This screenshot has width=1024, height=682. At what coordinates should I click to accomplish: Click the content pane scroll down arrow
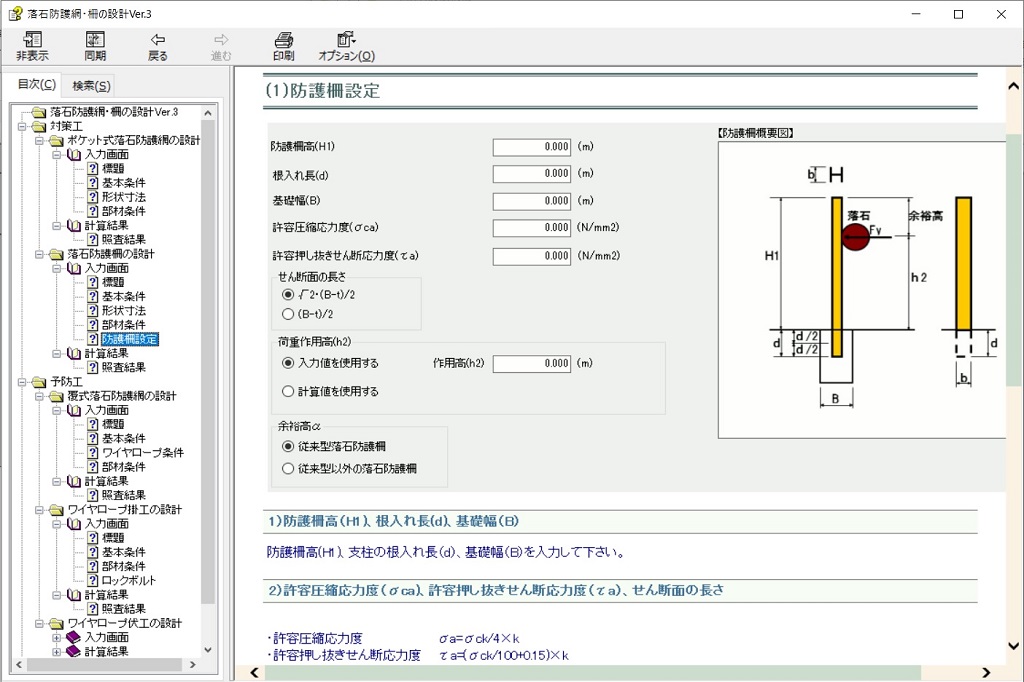click(1014, 647)
